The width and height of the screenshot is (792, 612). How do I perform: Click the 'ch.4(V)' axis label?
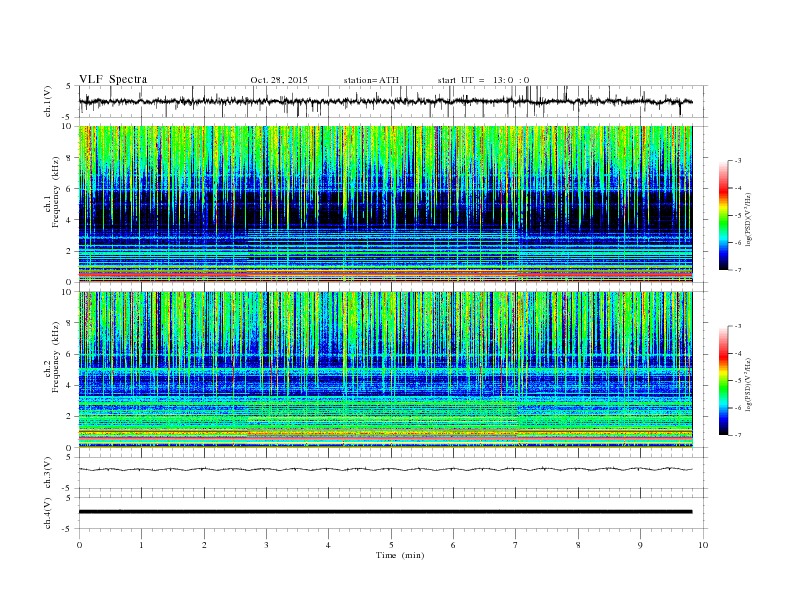point(48,513)
